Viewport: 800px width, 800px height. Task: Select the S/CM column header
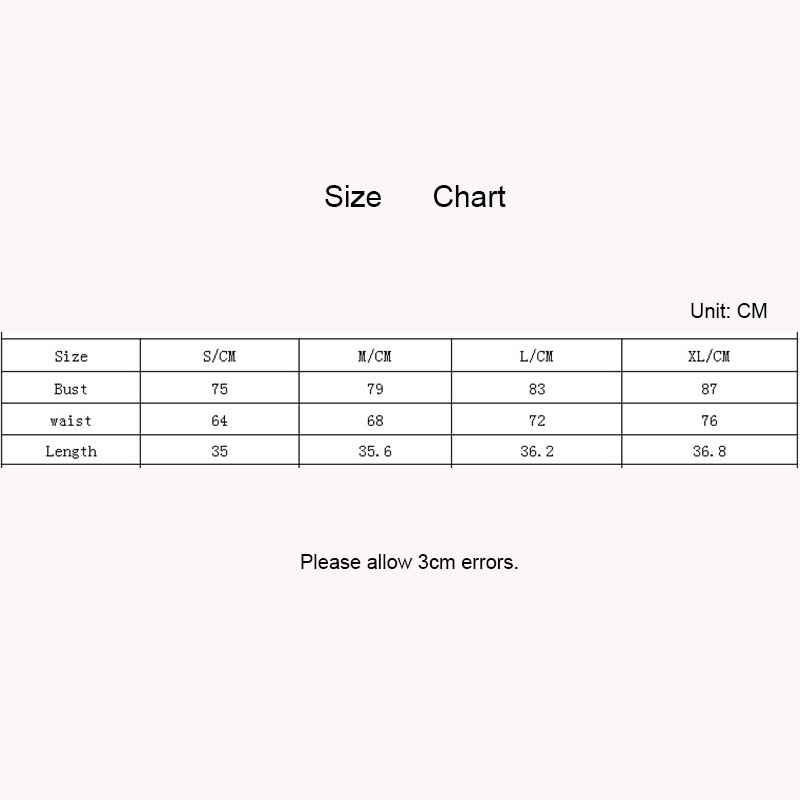(219, 357)
